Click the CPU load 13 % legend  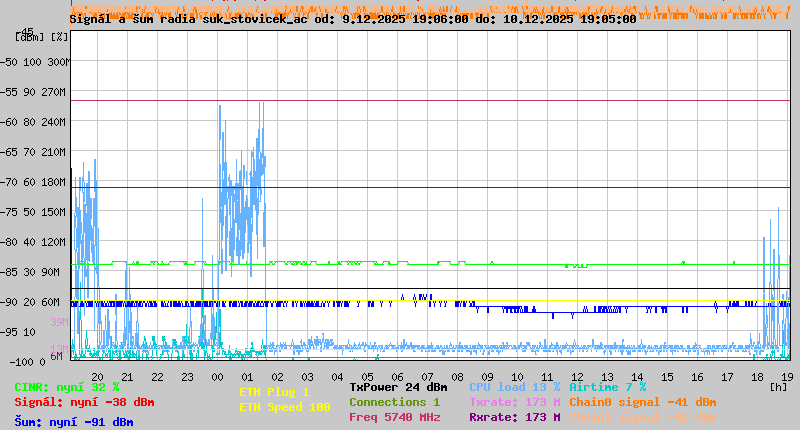pyautogui.click(x=514, y=387)
